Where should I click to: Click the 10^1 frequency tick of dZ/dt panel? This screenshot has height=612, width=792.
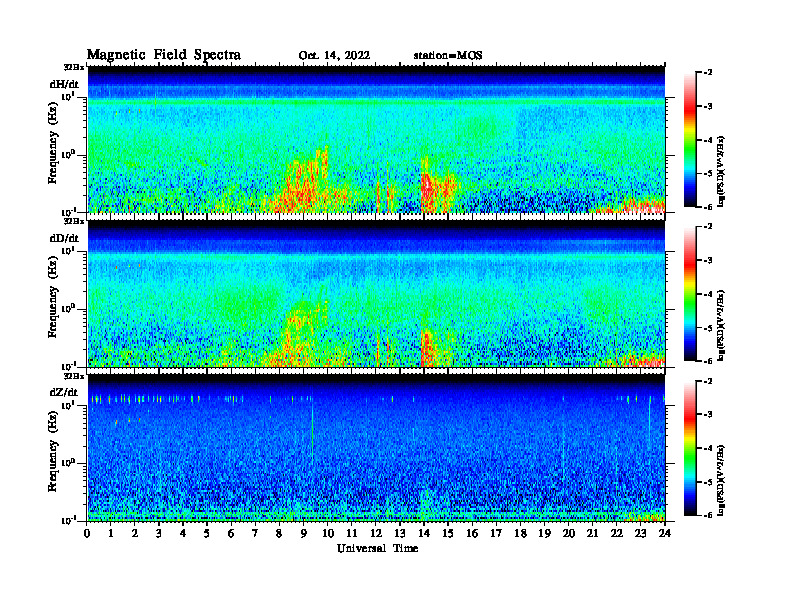click(68, 405)
